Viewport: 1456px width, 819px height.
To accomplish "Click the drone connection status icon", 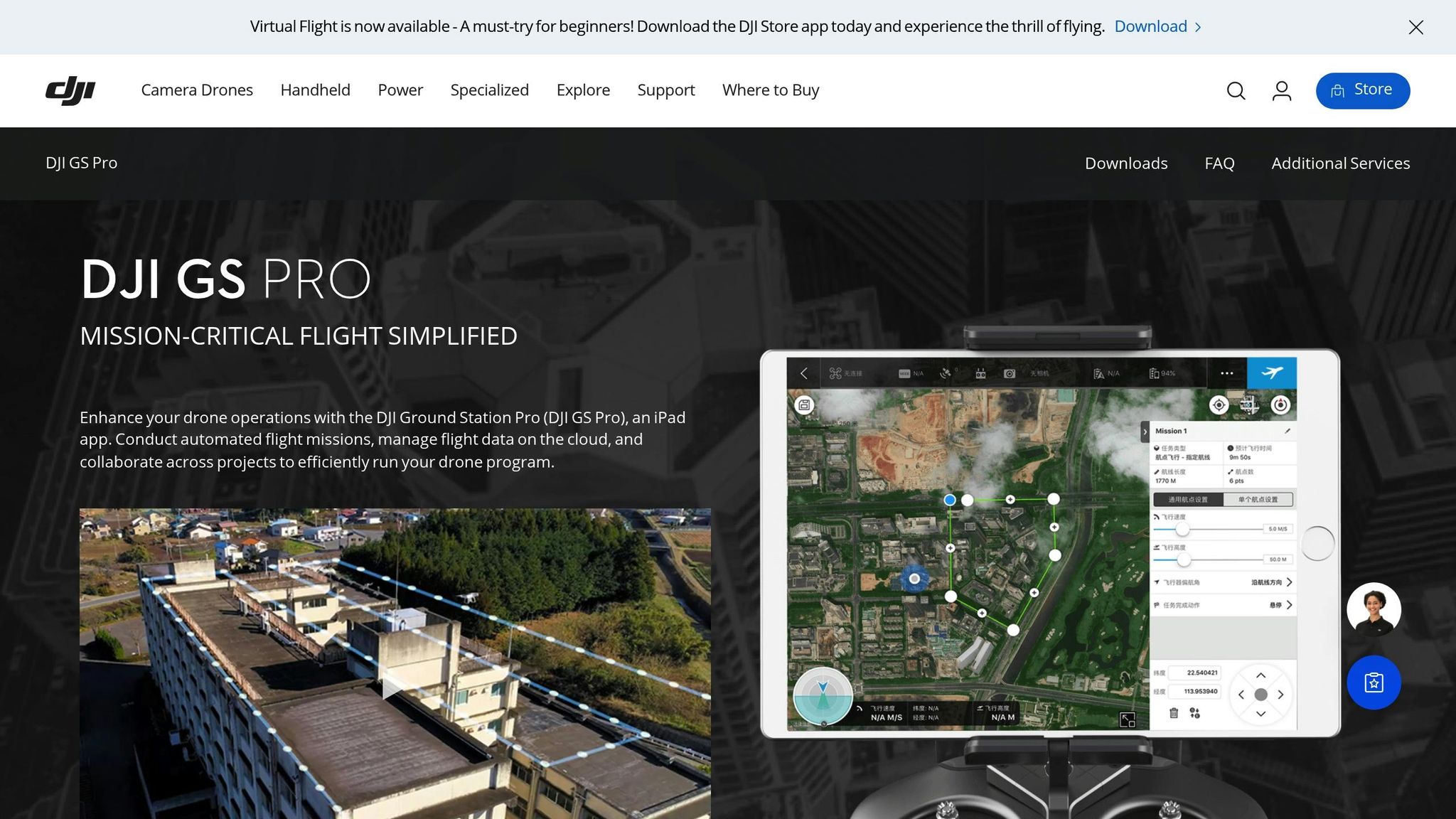I will pos(835,373).
